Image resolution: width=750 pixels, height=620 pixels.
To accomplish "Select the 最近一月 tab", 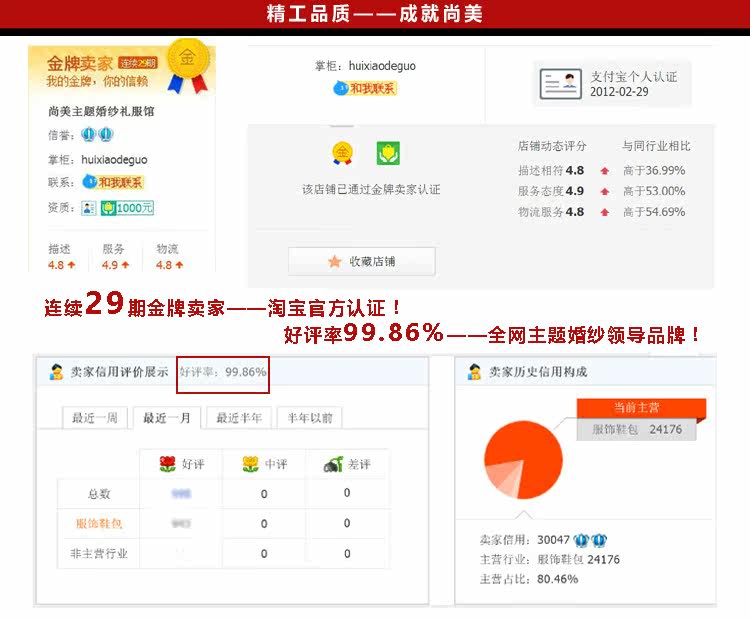I will click(167, 418).
